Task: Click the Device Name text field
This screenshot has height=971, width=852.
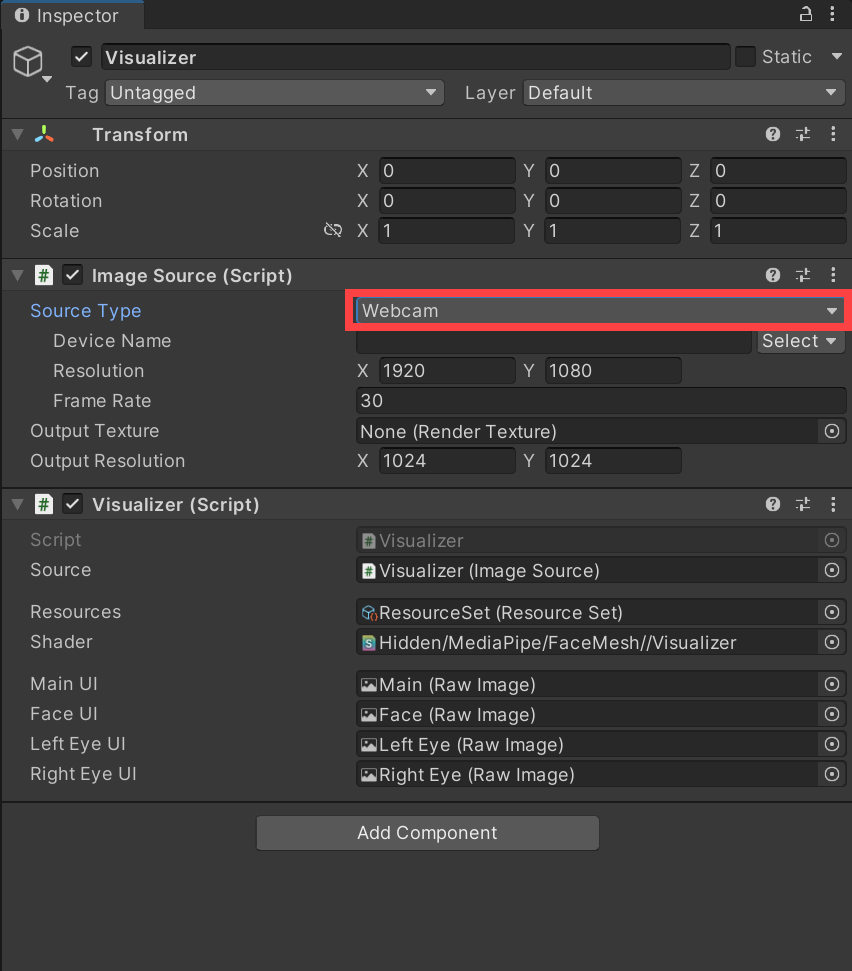Action: 554,341
